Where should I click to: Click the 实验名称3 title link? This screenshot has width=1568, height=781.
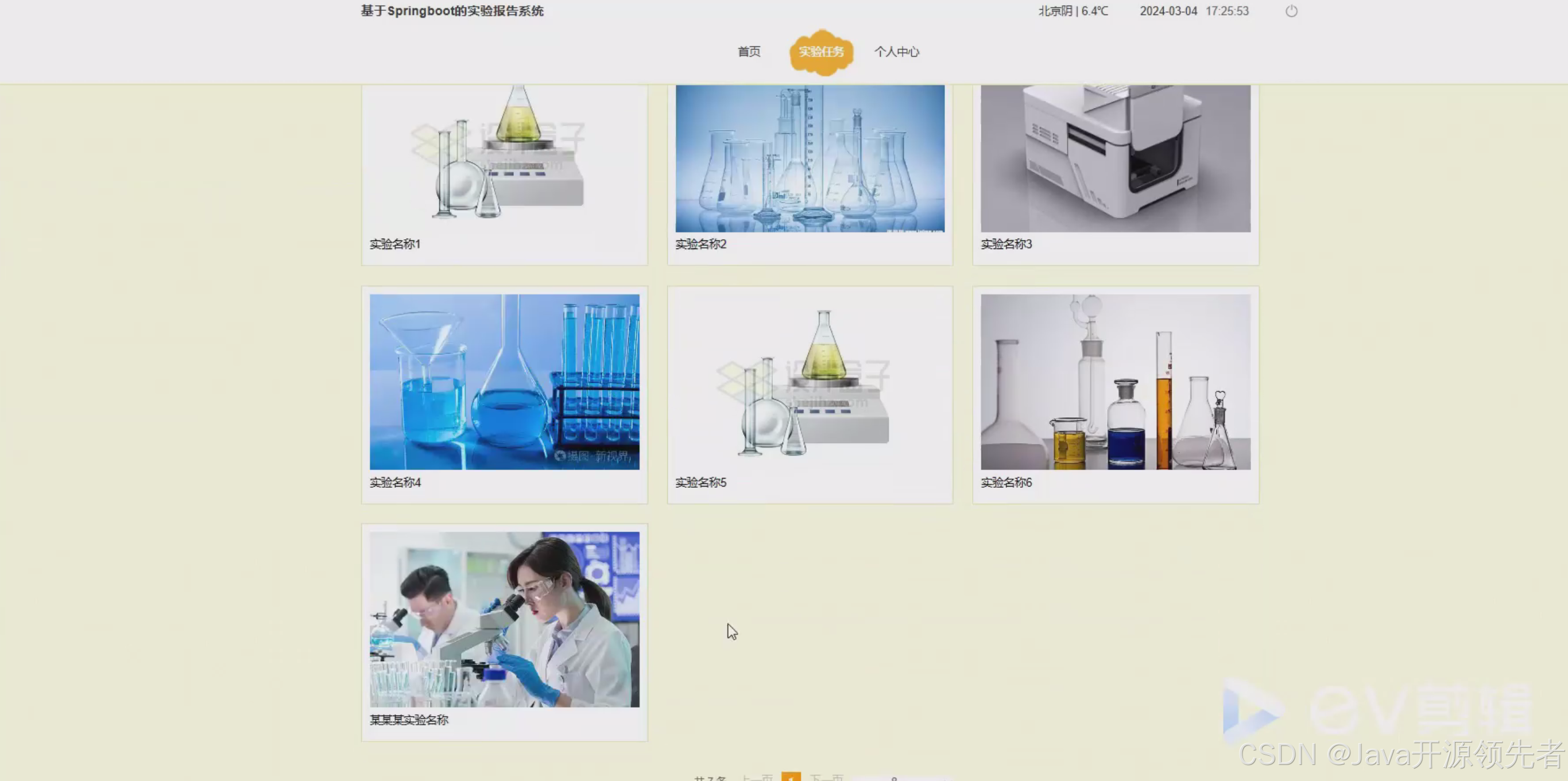(1006, 244)
